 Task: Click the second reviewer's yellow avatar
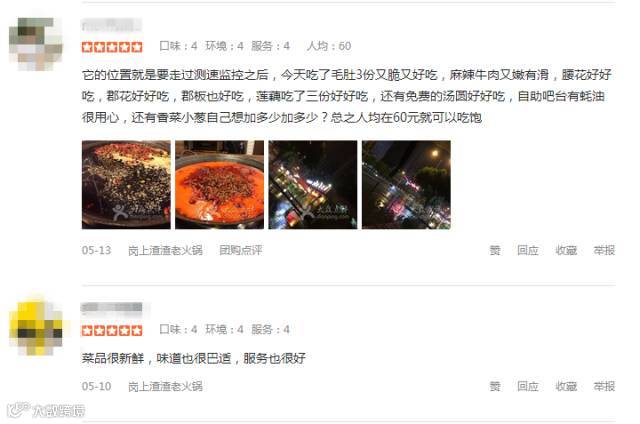pyautogui.click(x=36, y=328)
